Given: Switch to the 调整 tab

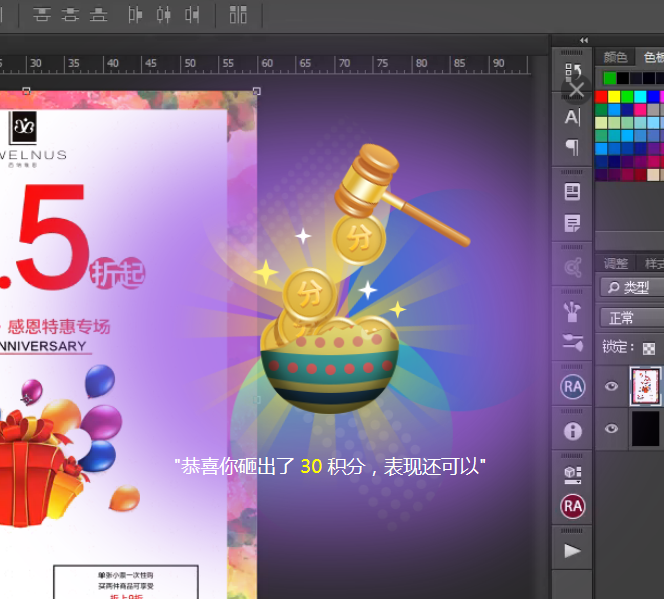Looking at the screenshot, I should [x=616, y=264].
